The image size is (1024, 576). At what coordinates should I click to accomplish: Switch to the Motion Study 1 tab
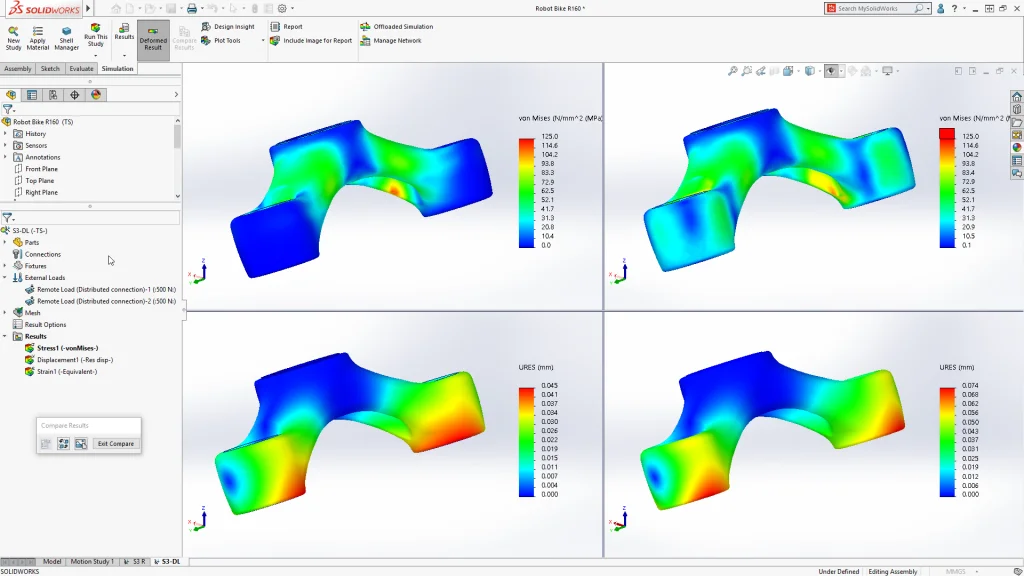[91, 562]
